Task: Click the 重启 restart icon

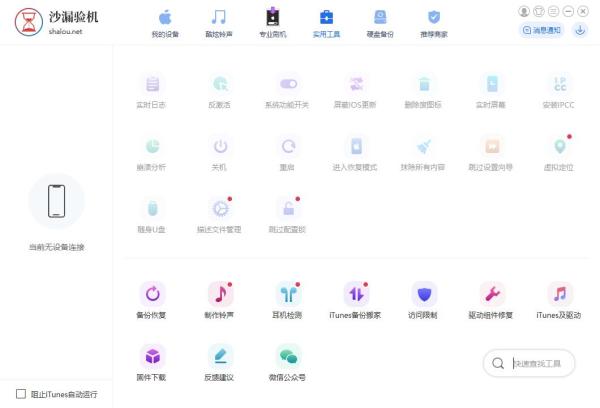Action: [288, 146]
